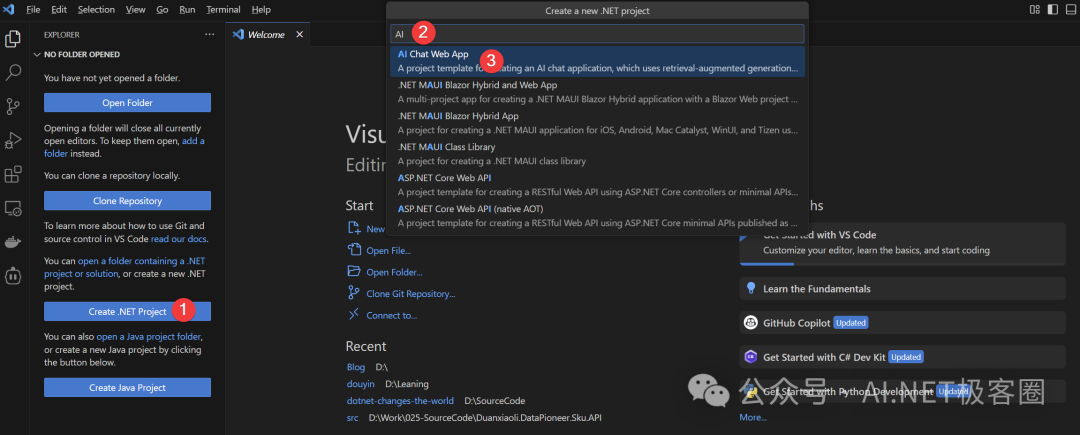Open recent project 'douyin'
Viewport: 1080px width, 435px height.
point(360,383)
